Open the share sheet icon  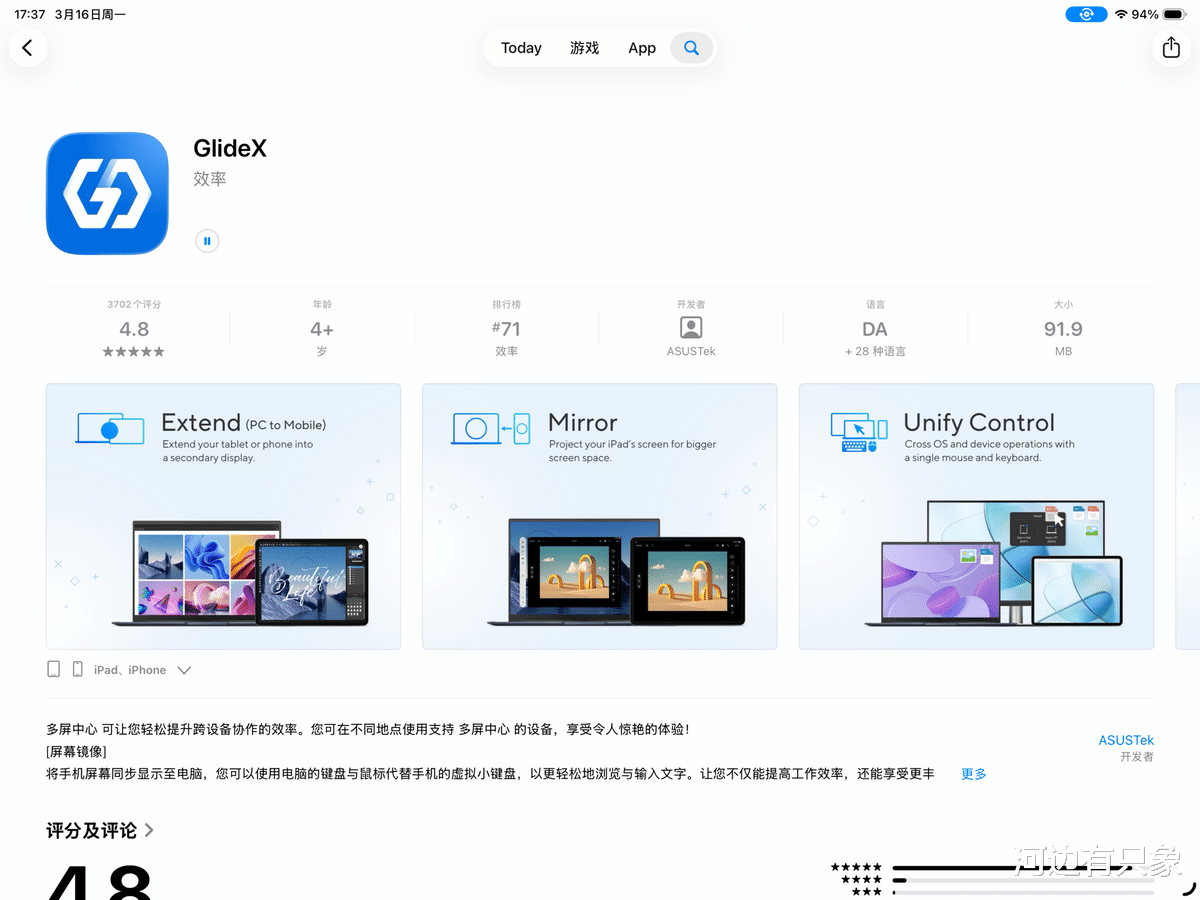pos(1171,47)
